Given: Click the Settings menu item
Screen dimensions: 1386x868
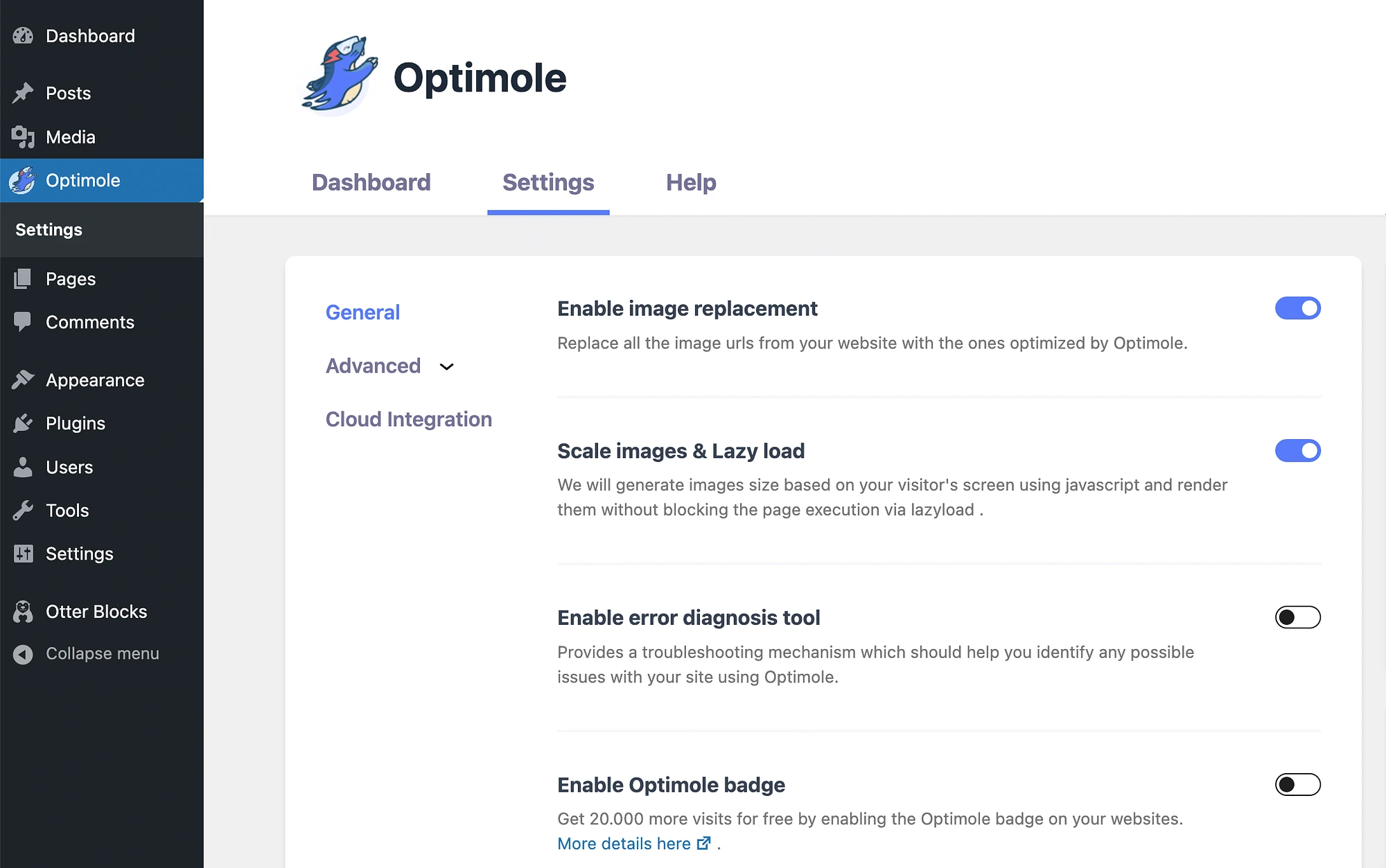Looking at the screenshot, I should 79,554.
